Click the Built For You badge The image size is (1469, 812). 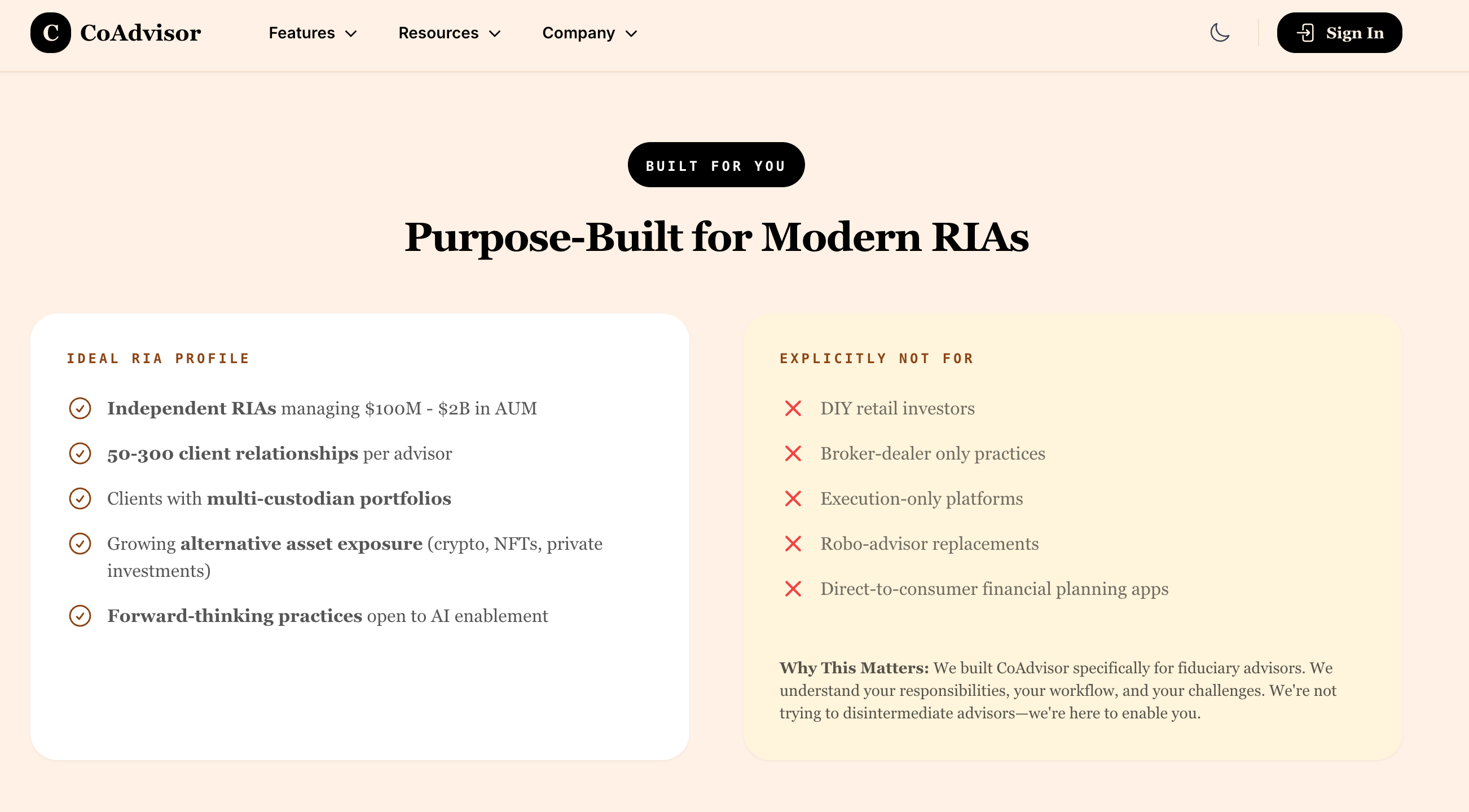pos(716,165)
